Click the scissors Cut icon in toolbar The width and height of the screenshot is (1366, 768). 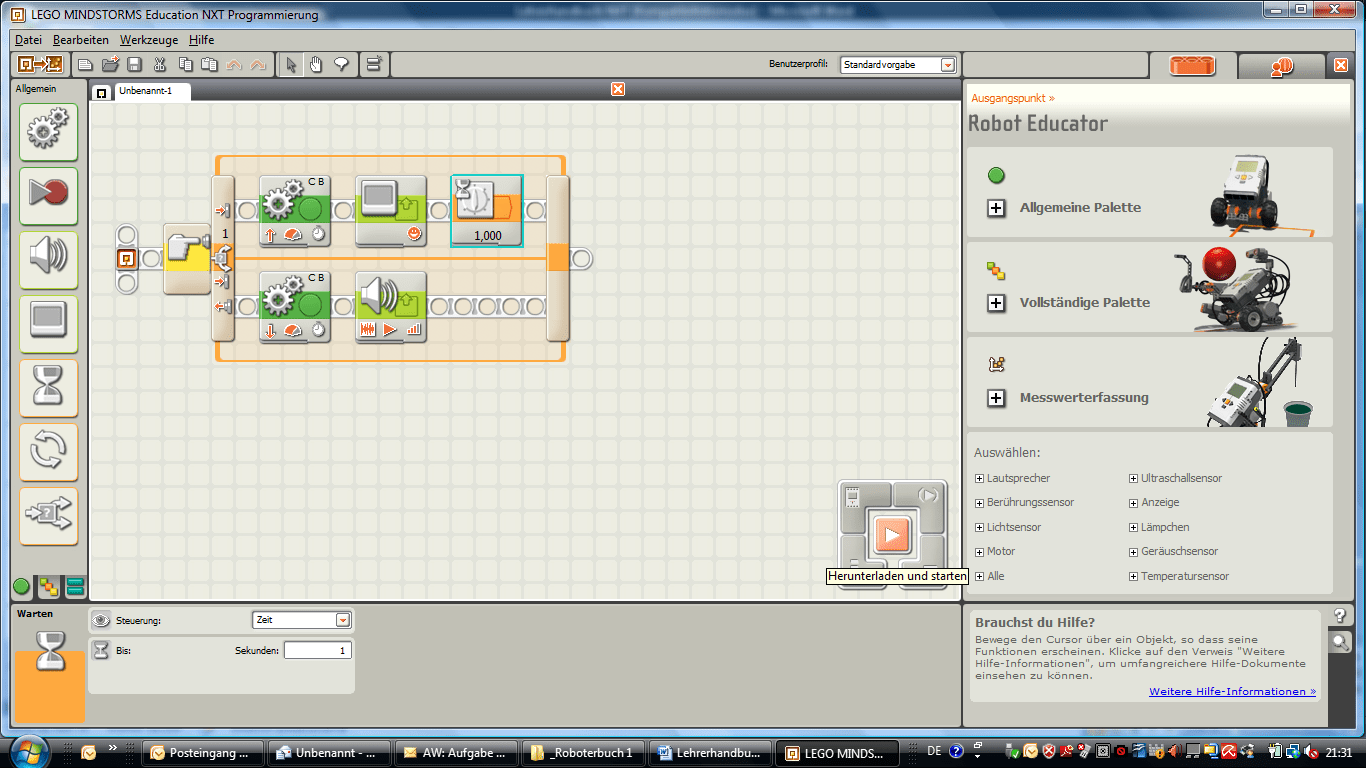pos(159,65)
